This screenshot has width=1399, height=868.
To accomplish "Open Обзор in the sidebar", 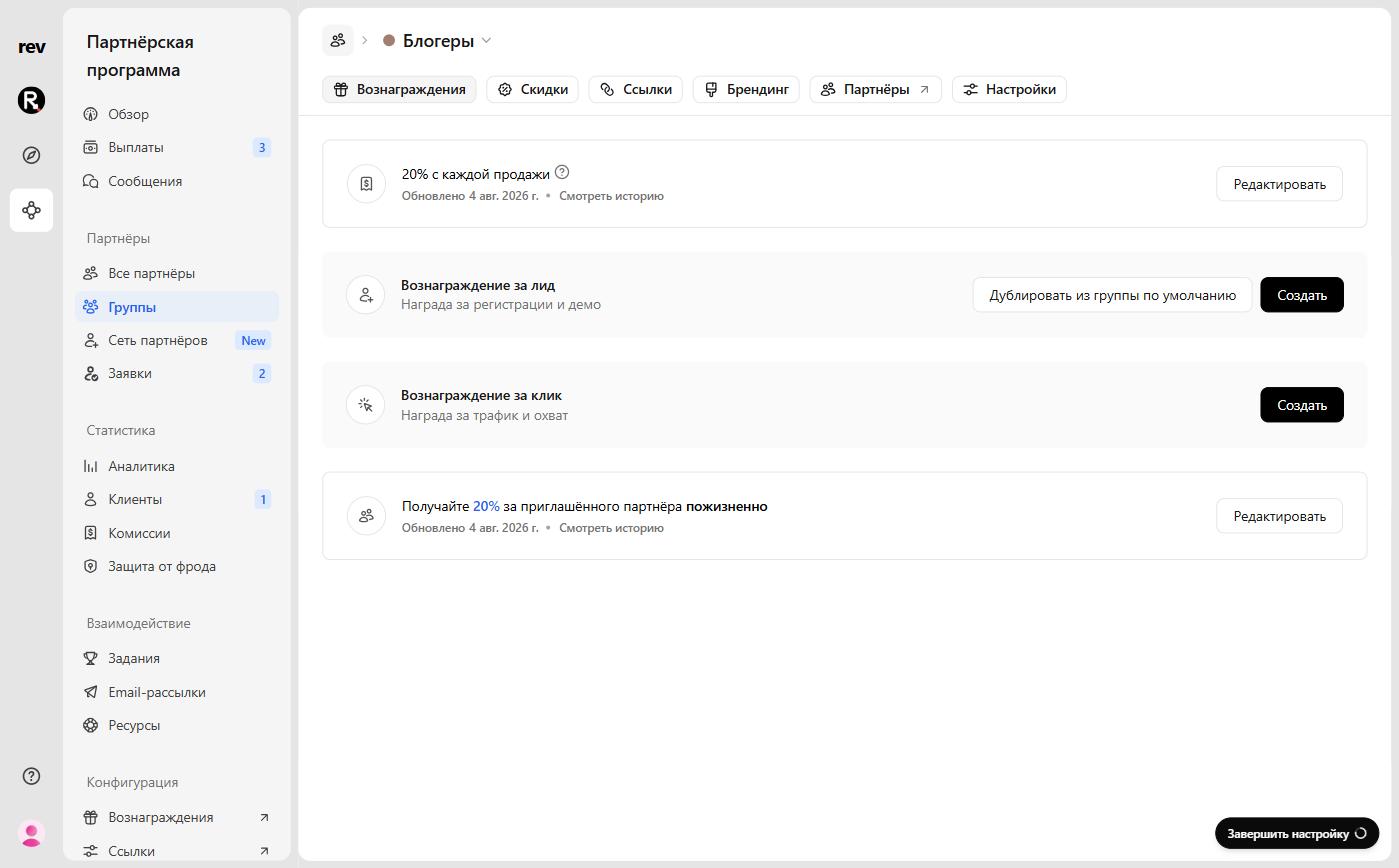I will [x=177, y=114].
